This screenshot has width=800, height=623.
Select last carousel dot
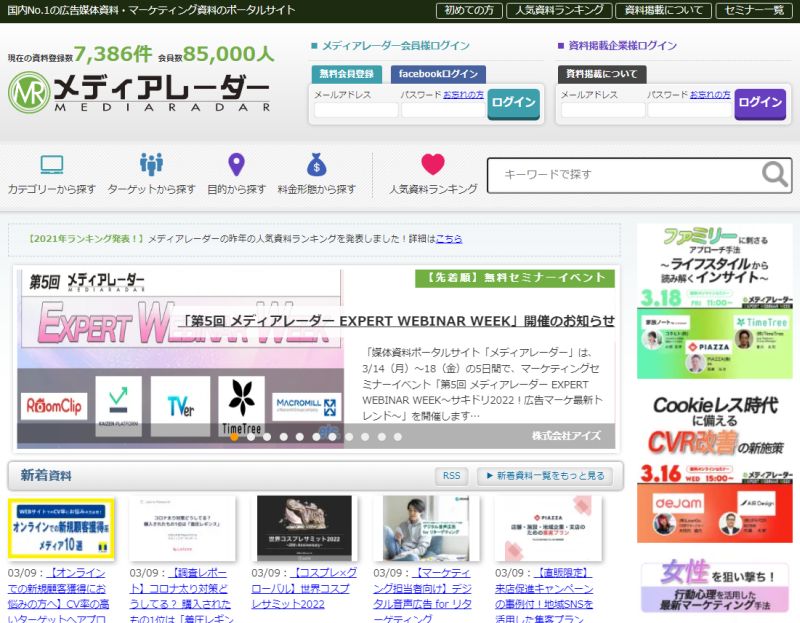click(397, 437)
